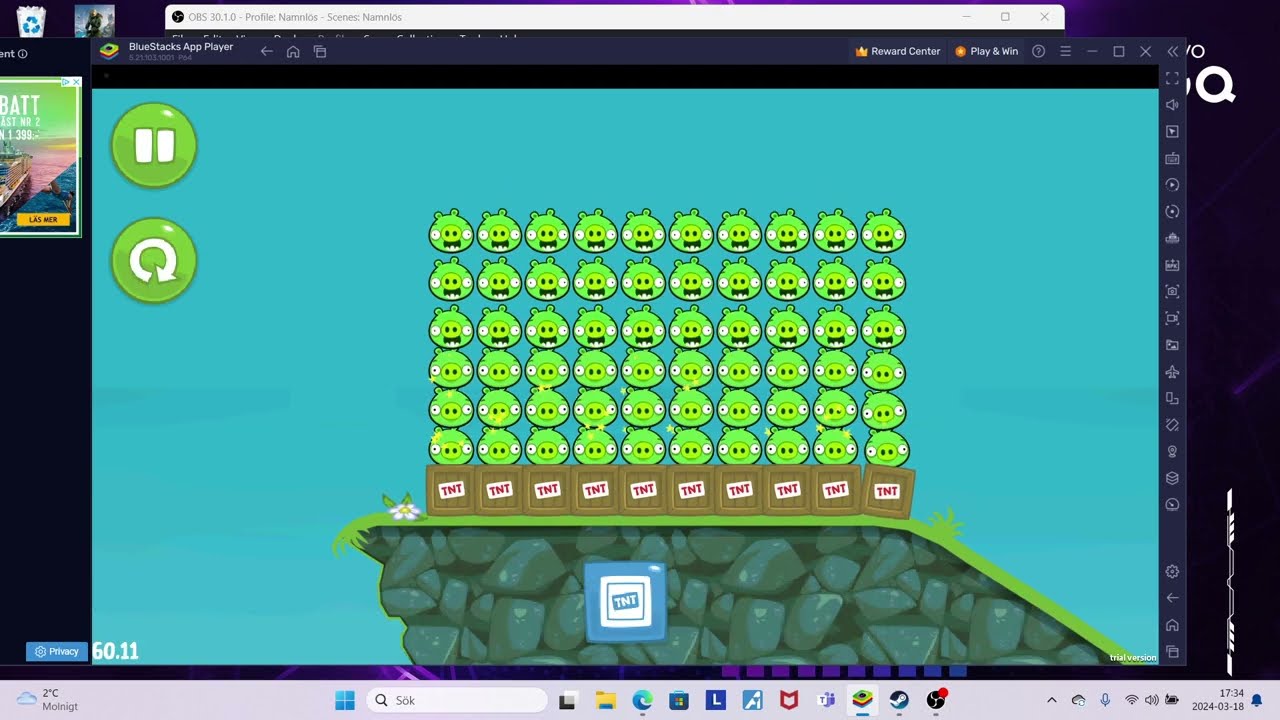The image size is (1280, 720).
Task: Click the sidebar home button
Action: [x=1172, y=625]
